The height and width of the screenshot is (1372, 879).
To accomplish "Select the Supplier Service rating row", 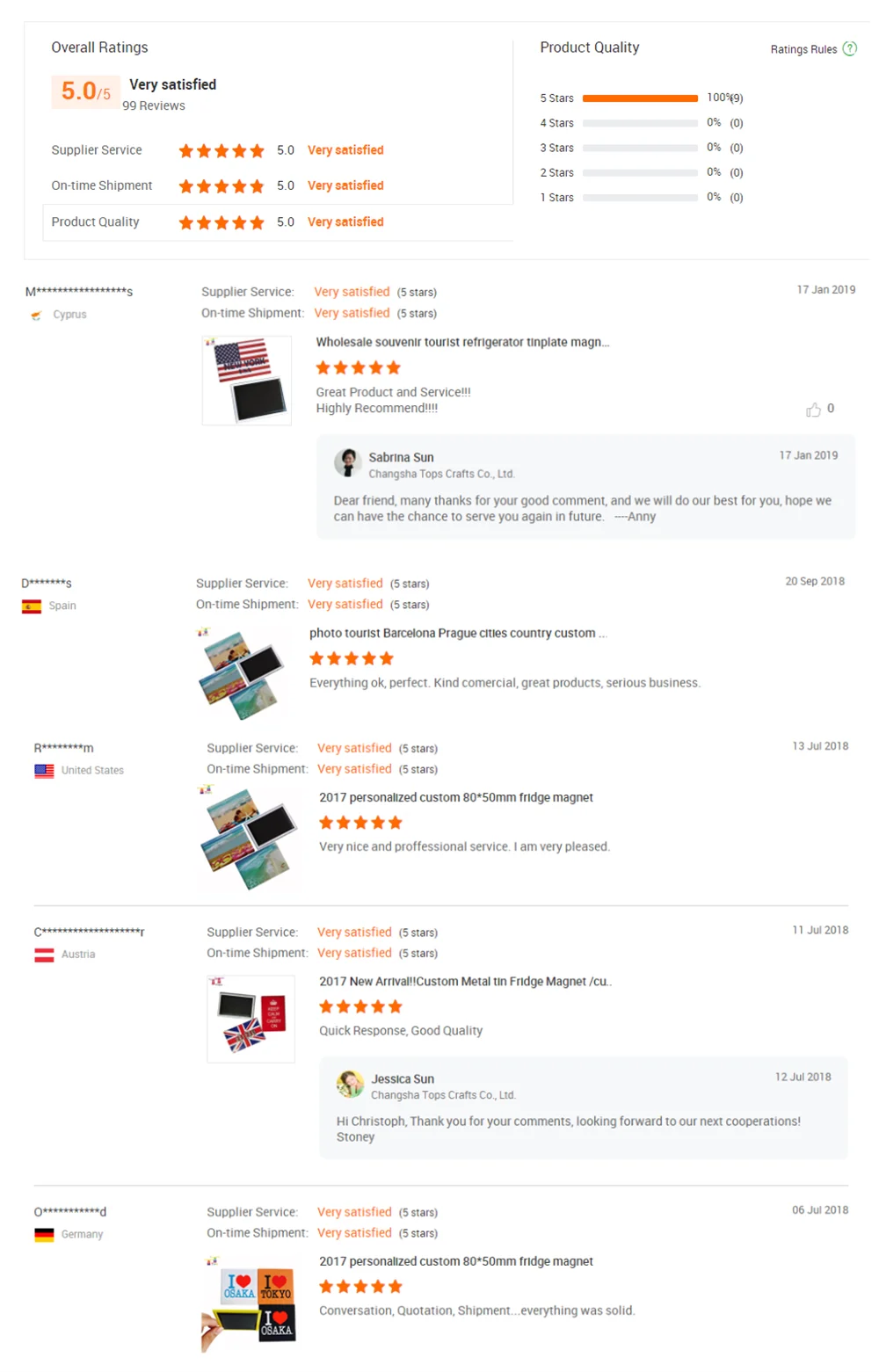I will (x=278, y=150).
